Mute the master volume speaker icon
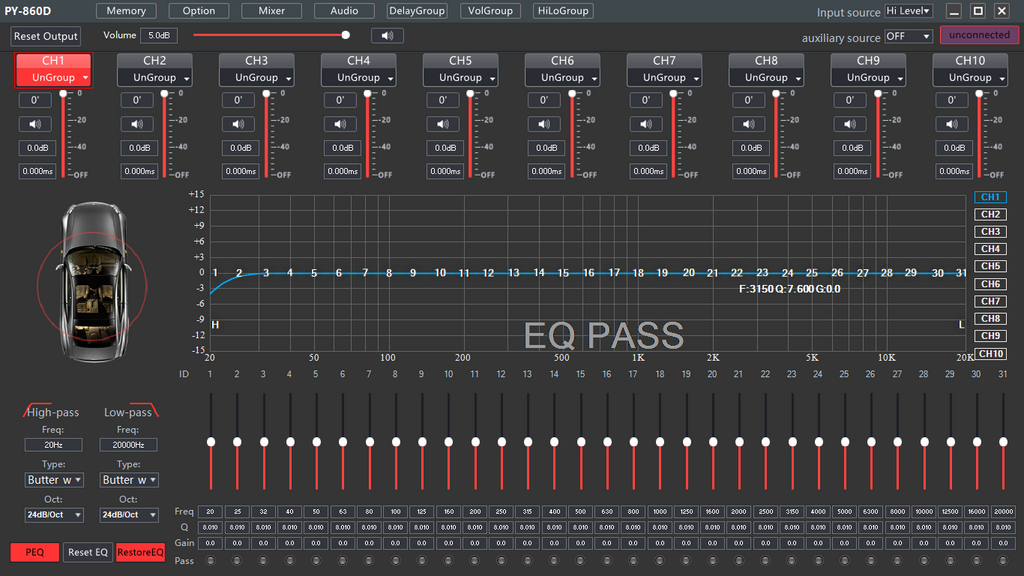Image resolution: width=1024 pixels, height=576 pixels. (387, 36)
